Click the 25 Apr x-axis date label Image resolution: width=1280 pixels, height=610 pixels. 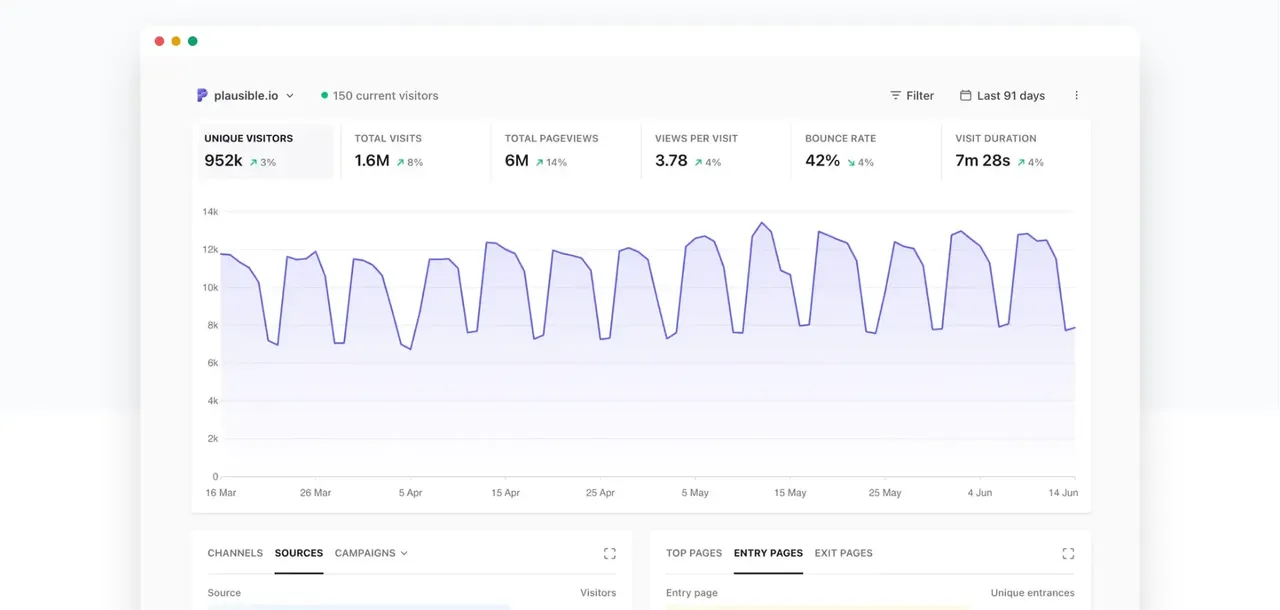coord(600,493)
